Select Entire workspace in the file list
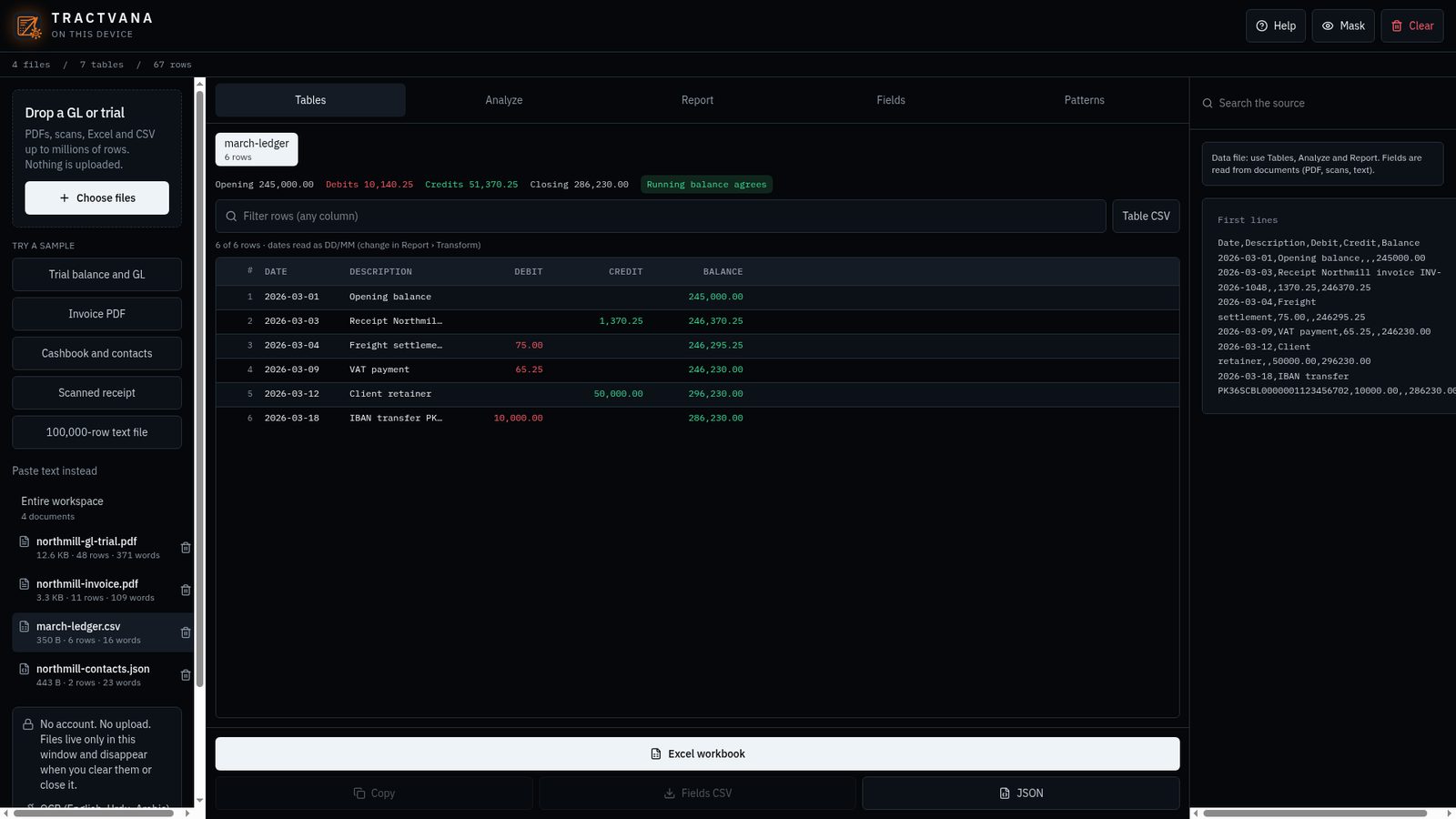The height and width of the screenshot is (819, 1456). (x=96, y=508)
